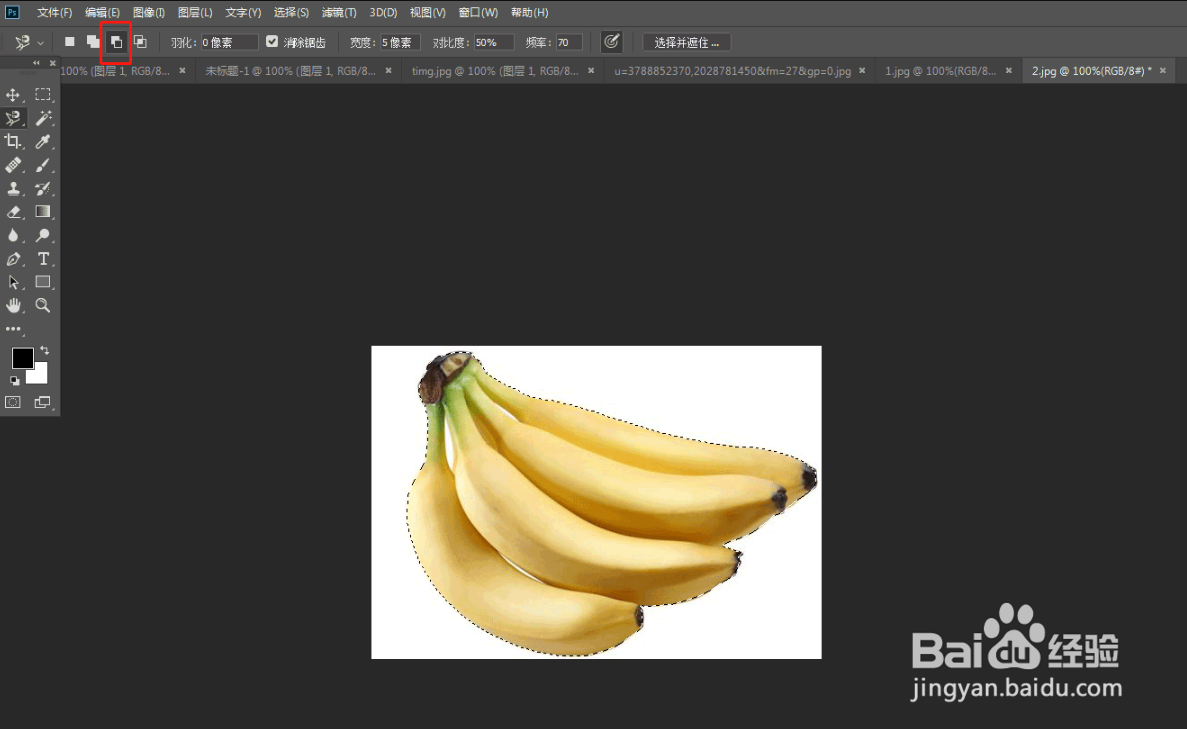Viewport: 1187px width, 729px height.
Task: Select the Blur tool
Action: point(14,235)
